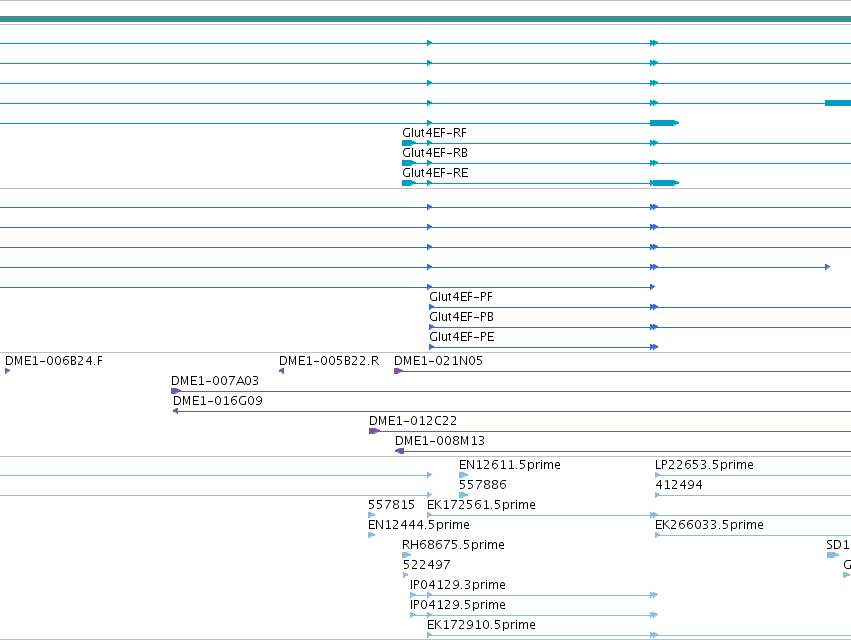Select the Glut4EF-PE protein label

[462, 337]
